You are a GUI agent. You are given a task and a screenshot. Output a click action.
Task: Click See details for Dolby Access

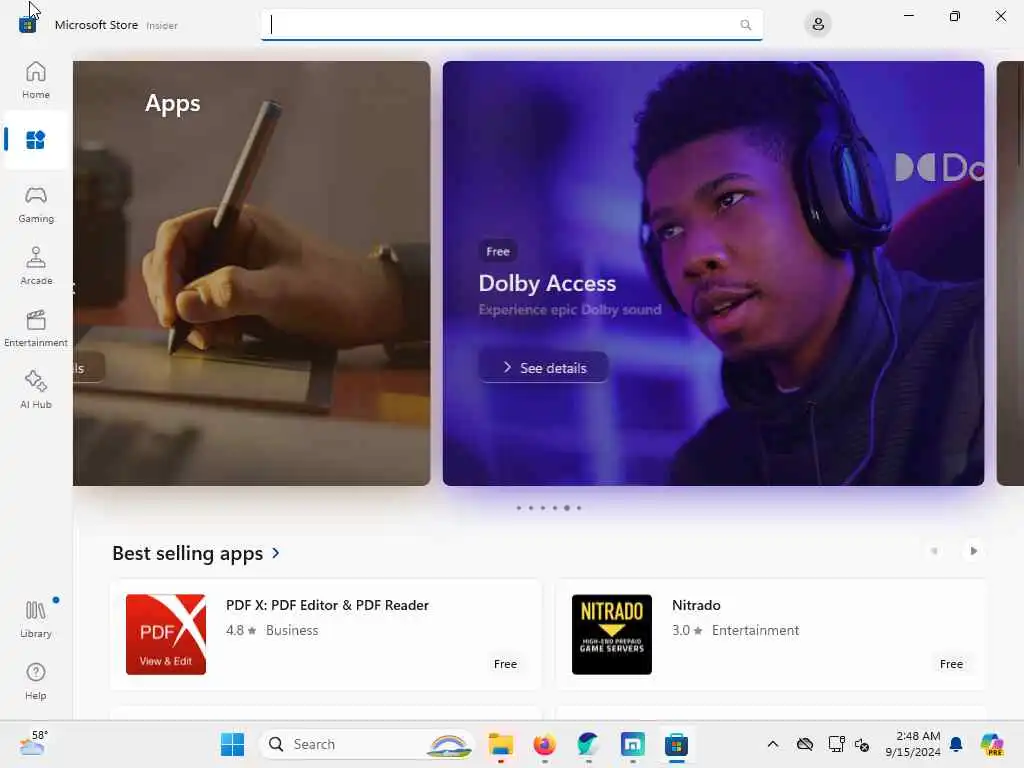(x=543, y=368)
